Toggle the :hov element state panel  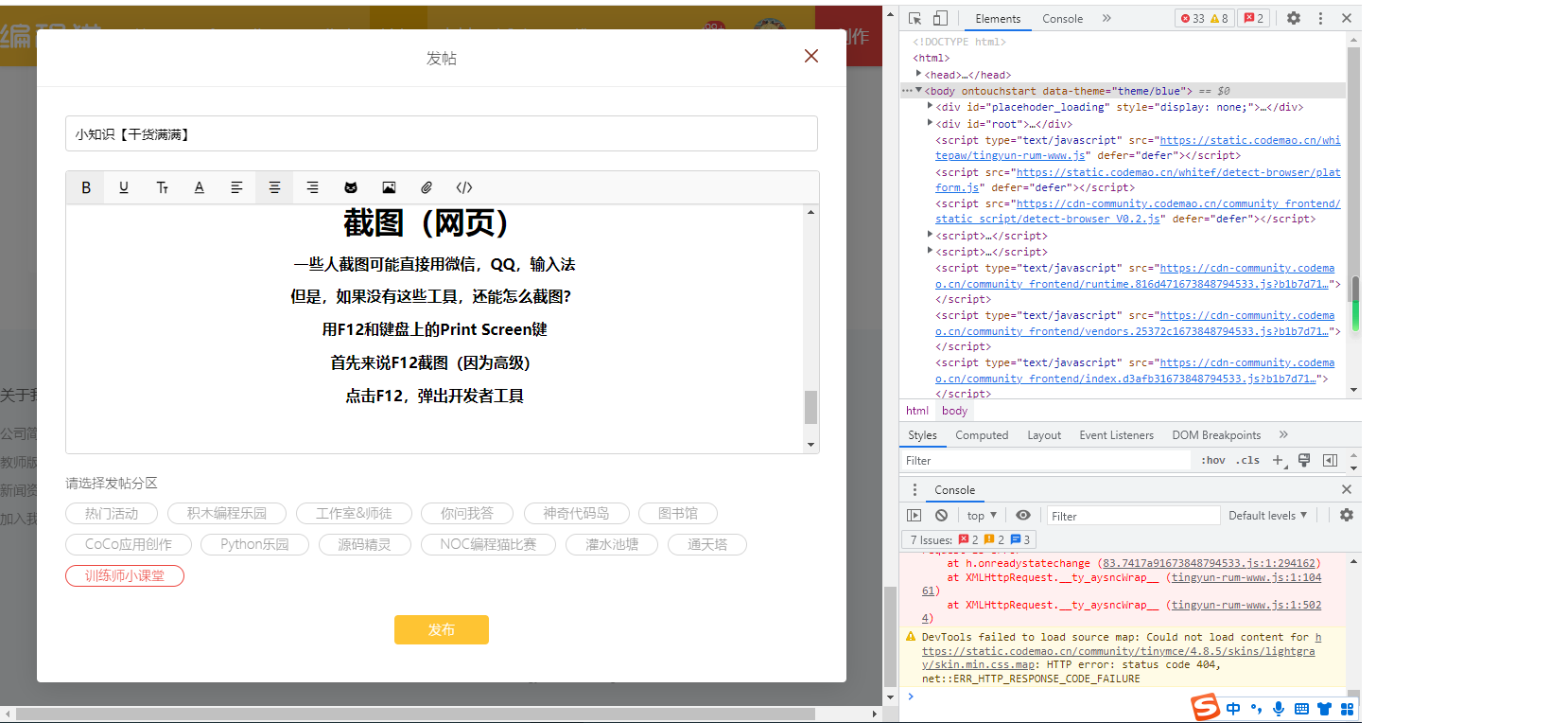(1213, 461)
